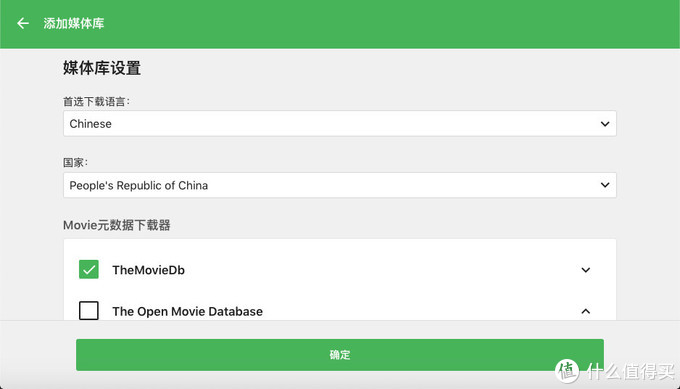Enable The Open Movie Database checkbox
Image resolution: width=680 pixels, height=389 pixels.
coord(89,311)
